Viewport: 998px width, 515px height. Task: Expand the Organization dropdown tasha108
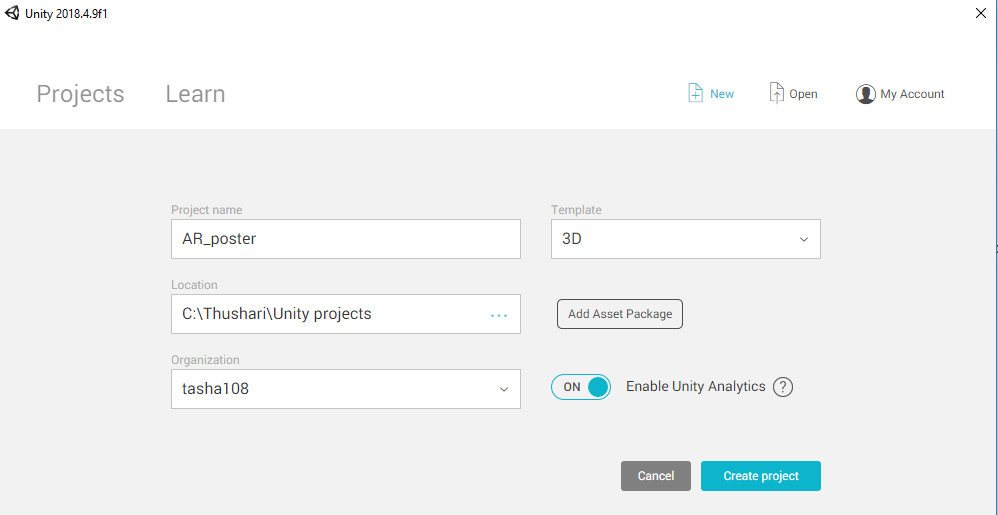(x=346, y=389)
